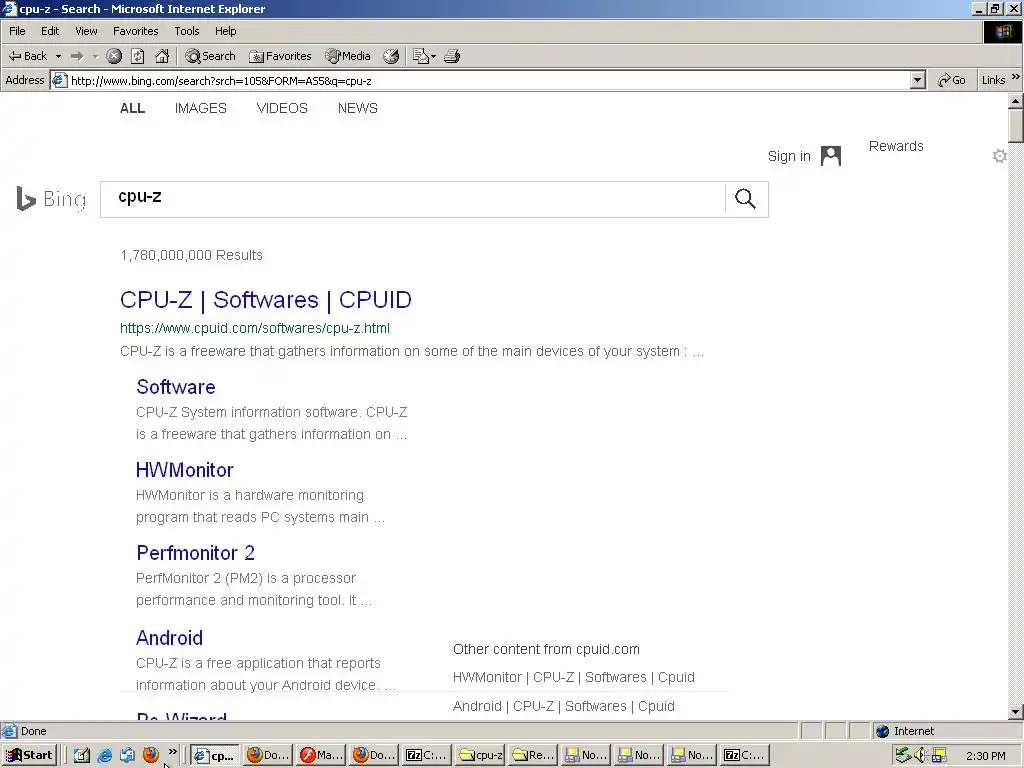Launch Firefox from quick launch
This screenshot has height=768, width=1024.
[x=151, y=755]
